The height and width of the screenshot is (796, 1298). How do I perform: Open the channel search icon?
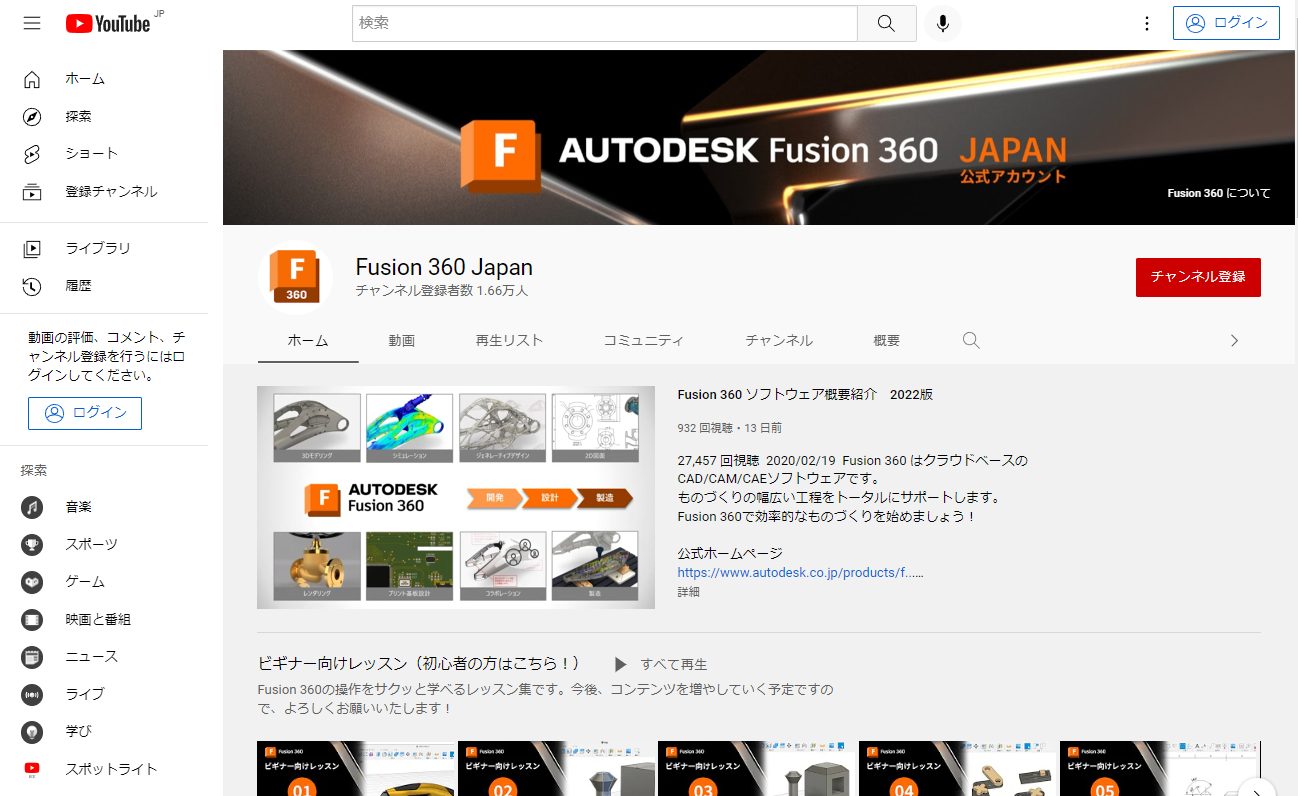tap(971, 340)
